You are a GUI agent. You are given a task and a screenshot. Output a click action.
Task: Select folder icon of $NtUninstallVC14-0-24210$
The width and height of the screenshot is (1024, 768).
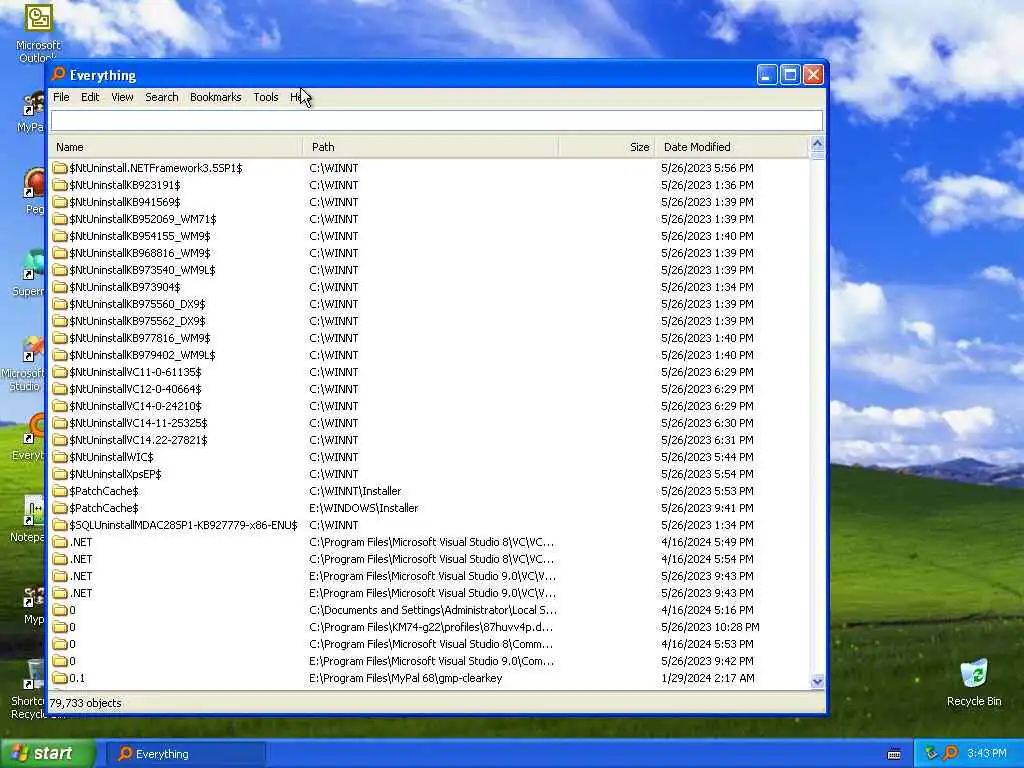coord(60,406)
